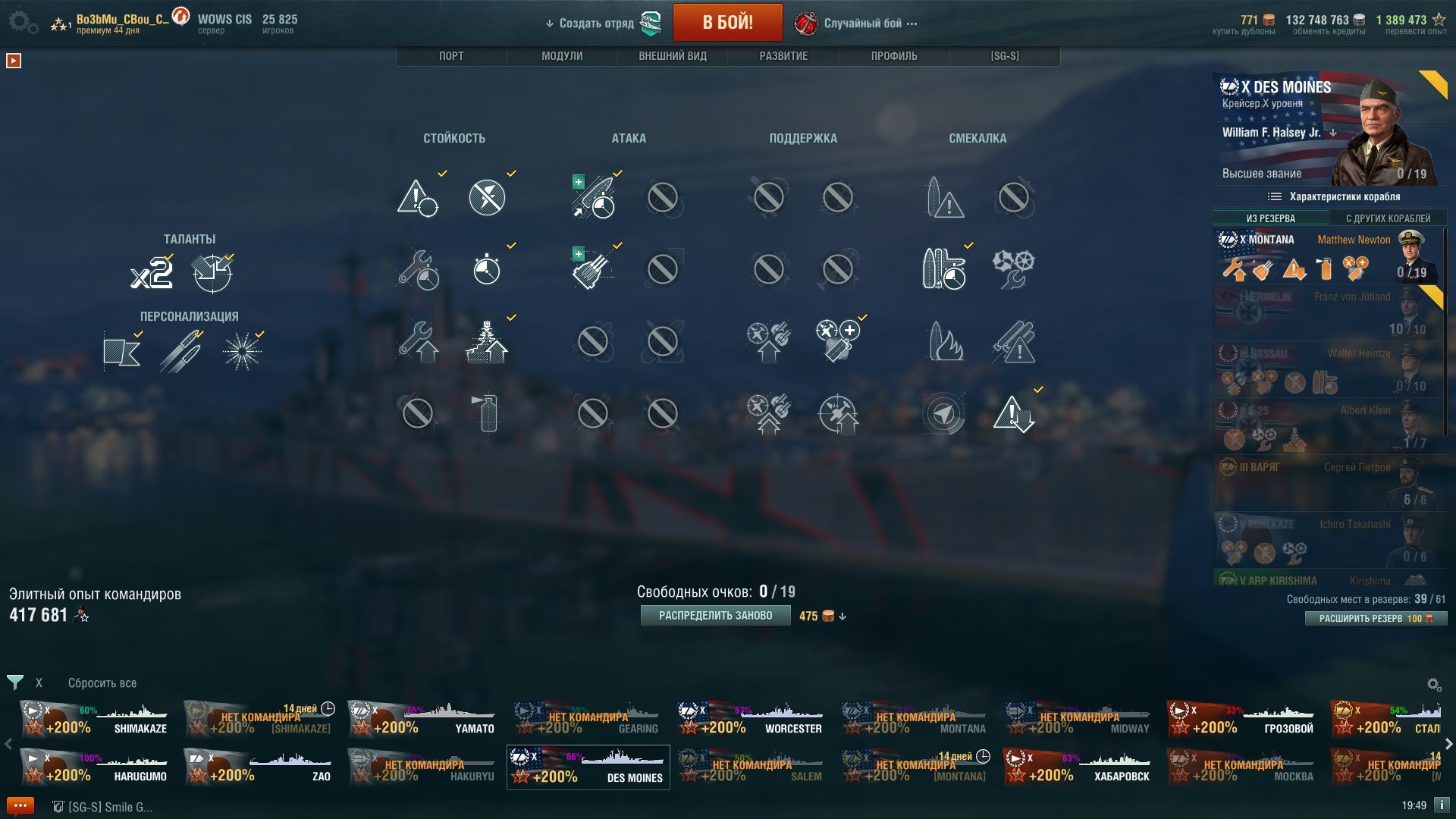Select the x2 talent icon
1456x819 pixels.
click(x=152, y=273)
